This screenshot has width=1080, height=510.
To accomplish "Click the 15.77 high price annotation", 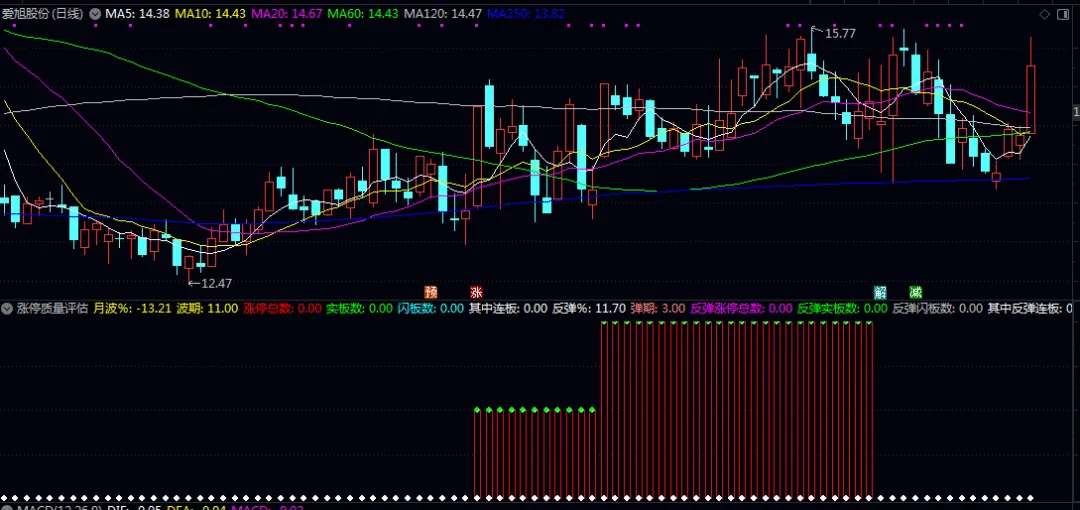I will tap(840, 32).
